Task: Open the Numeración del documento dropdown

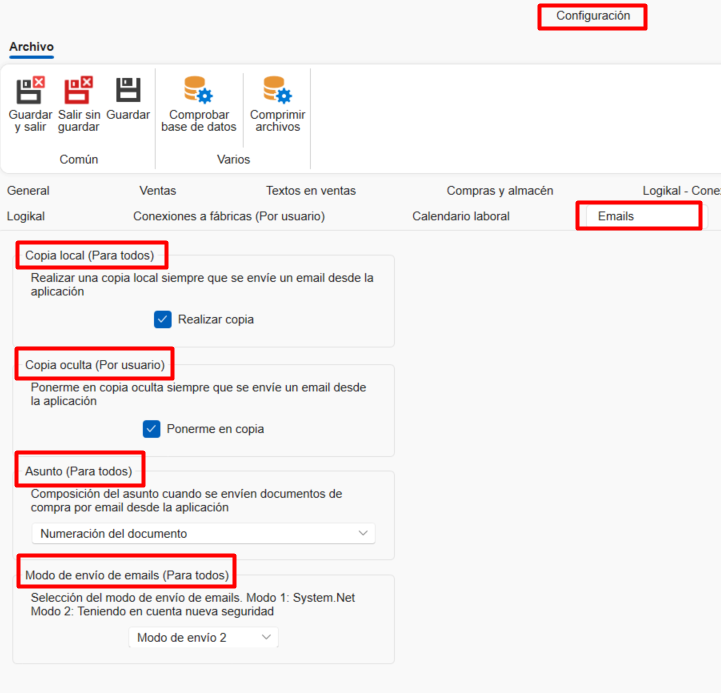Action: (x=204, y=533)
